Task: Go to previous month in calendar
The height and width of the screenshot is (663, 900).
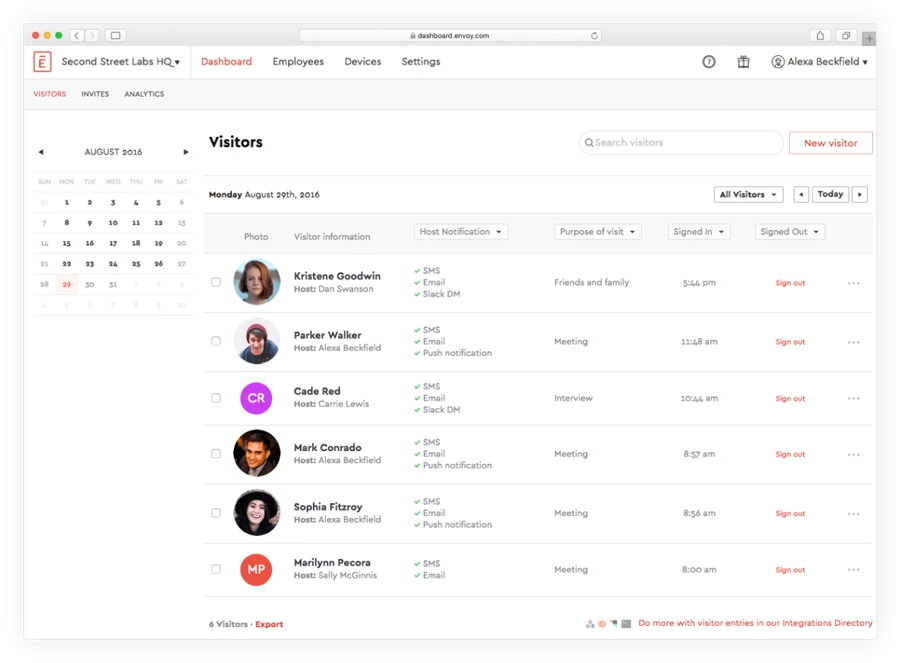Action: point(41,152)
